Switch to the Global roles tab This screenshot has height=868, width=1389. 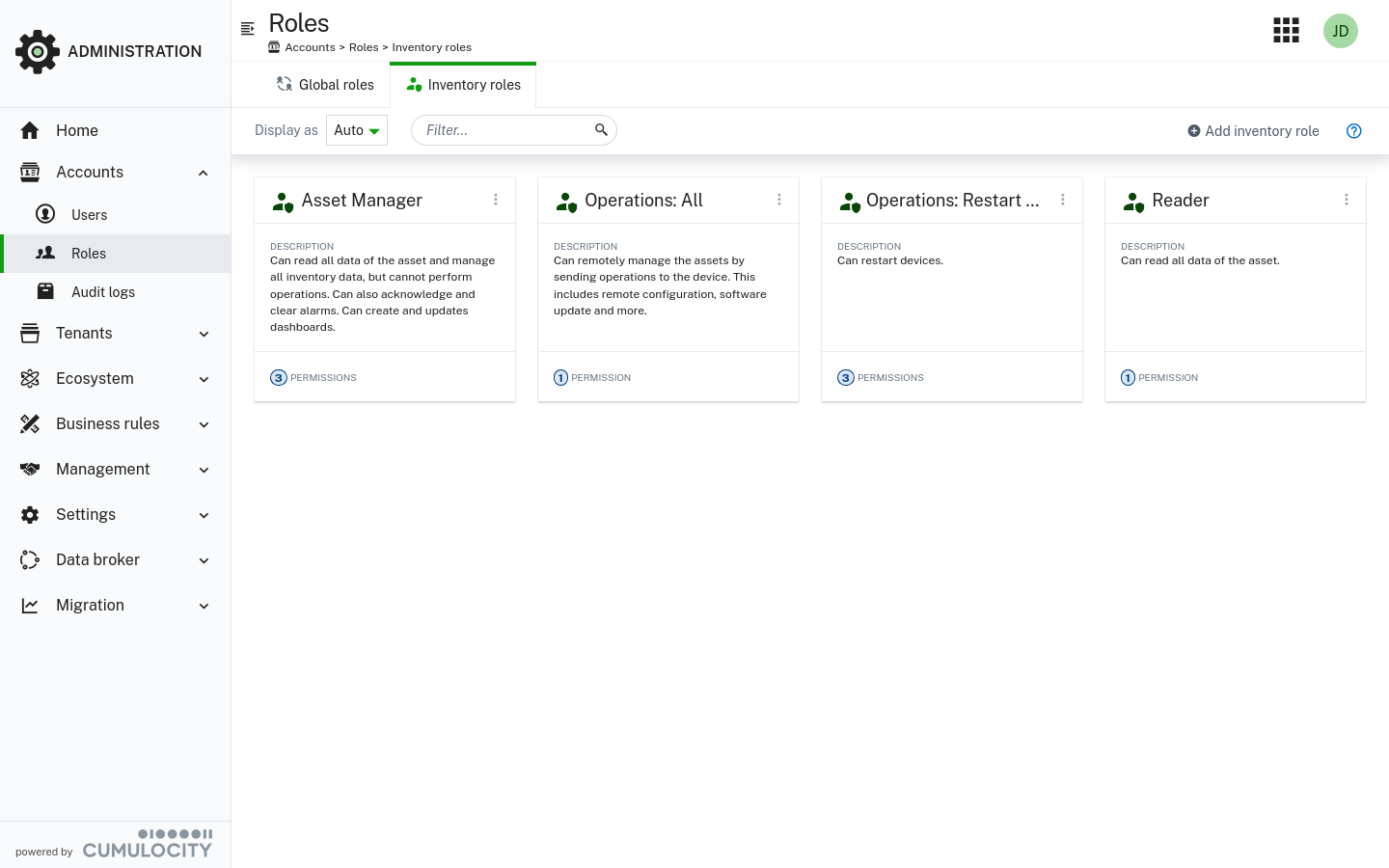pos(325,85)
